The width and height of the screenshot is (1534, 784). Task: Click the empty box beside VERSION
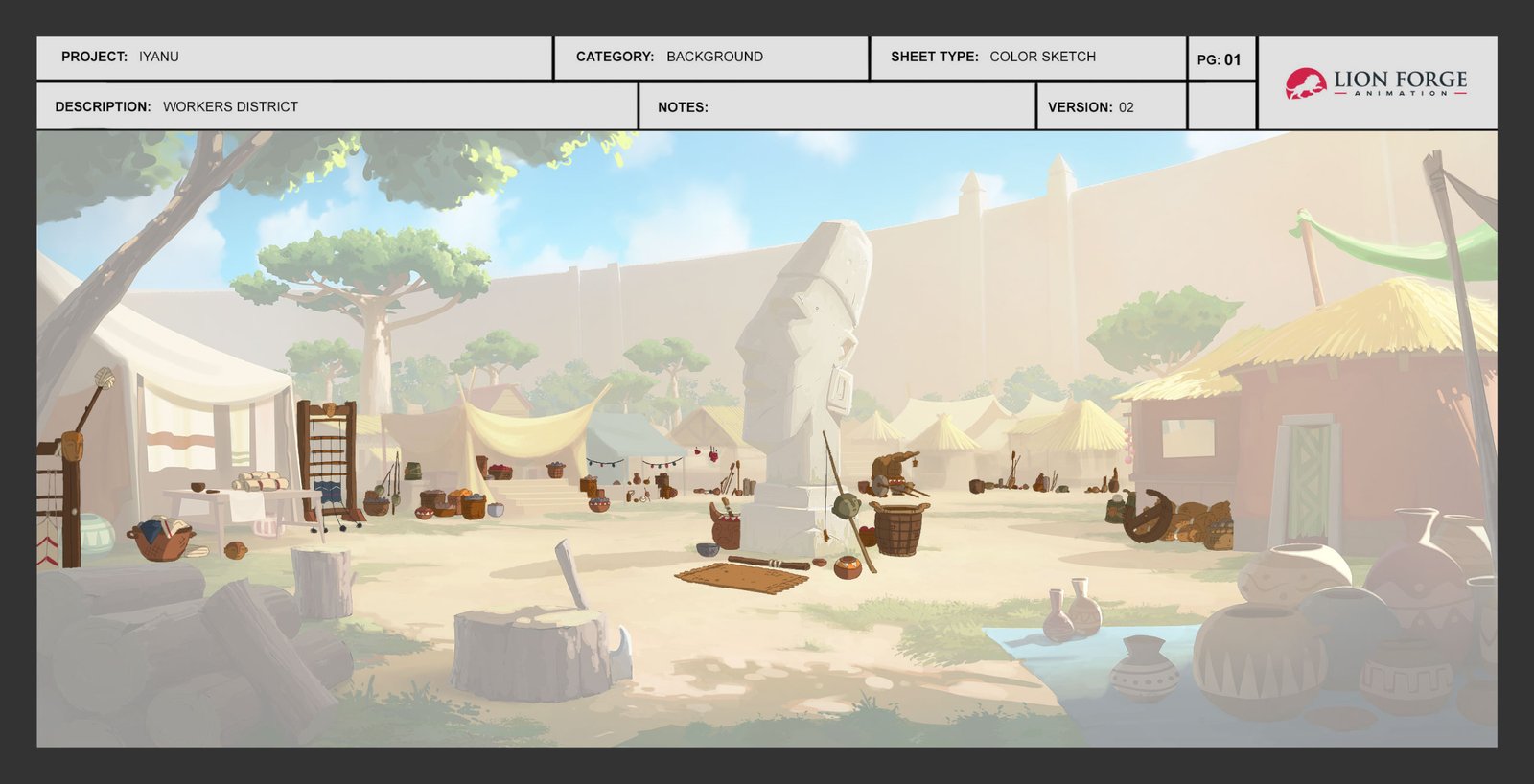[1221, 106]
